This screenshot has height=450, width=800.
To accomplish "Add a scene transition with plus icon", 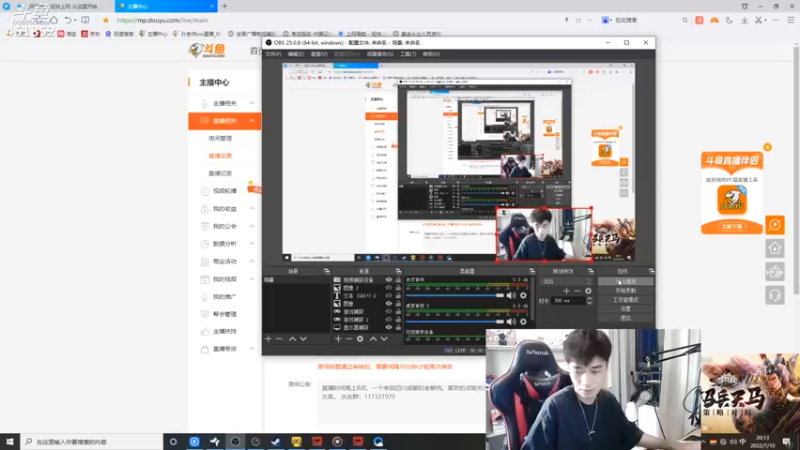I will pos(566,291).
